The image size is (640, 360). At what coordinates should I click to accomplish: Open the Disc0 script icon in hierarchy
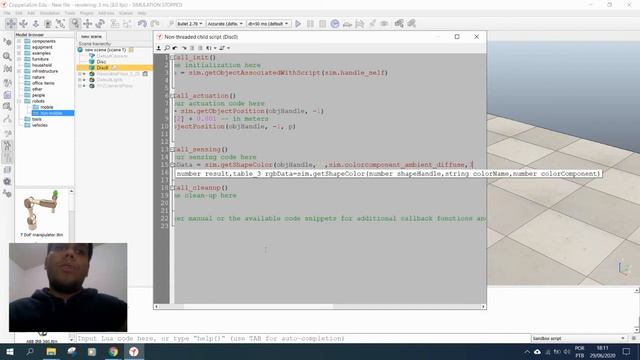pos(114,68)
